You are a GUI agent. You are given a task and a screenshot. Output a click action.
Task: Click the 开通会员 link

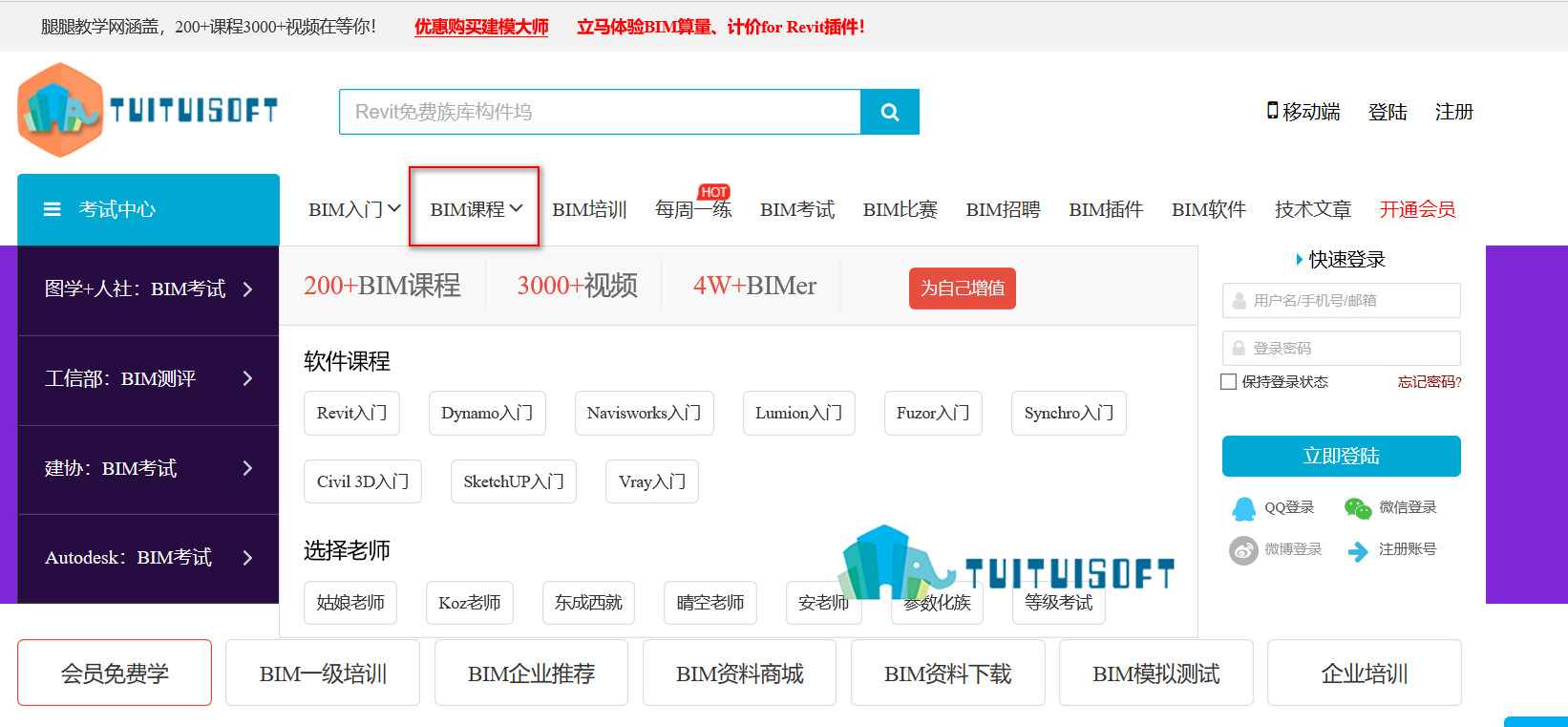1417,209
